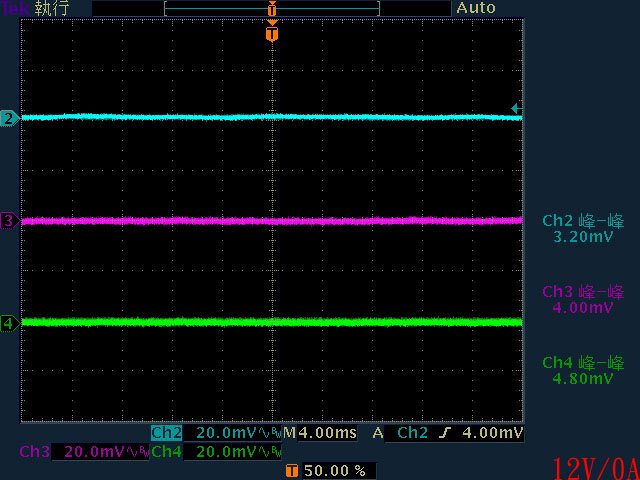The image size is (640, 480).
Task: Click the run status text beside Tek
Action: (50, 8)
